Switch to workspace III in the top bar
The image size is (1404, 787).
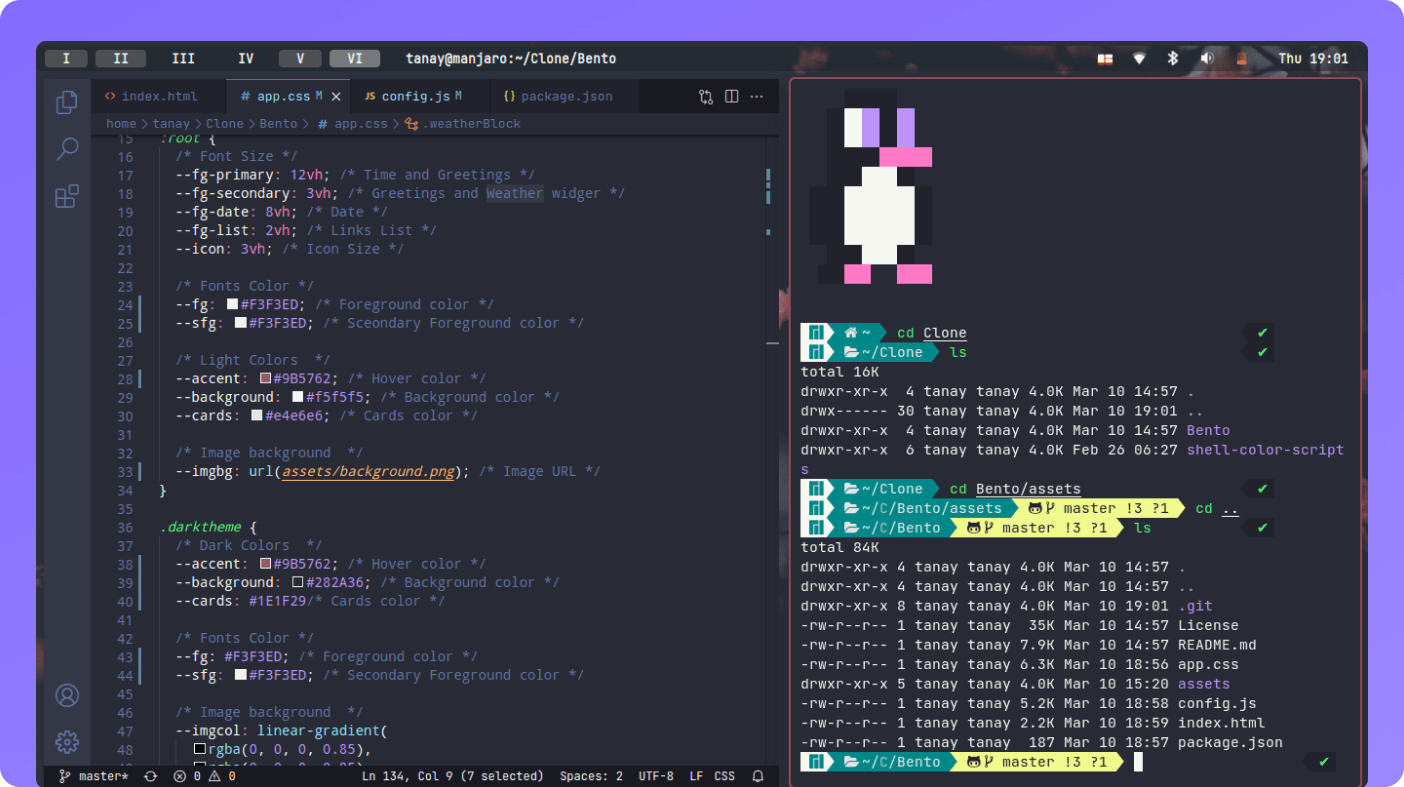[x=183, y=59]
